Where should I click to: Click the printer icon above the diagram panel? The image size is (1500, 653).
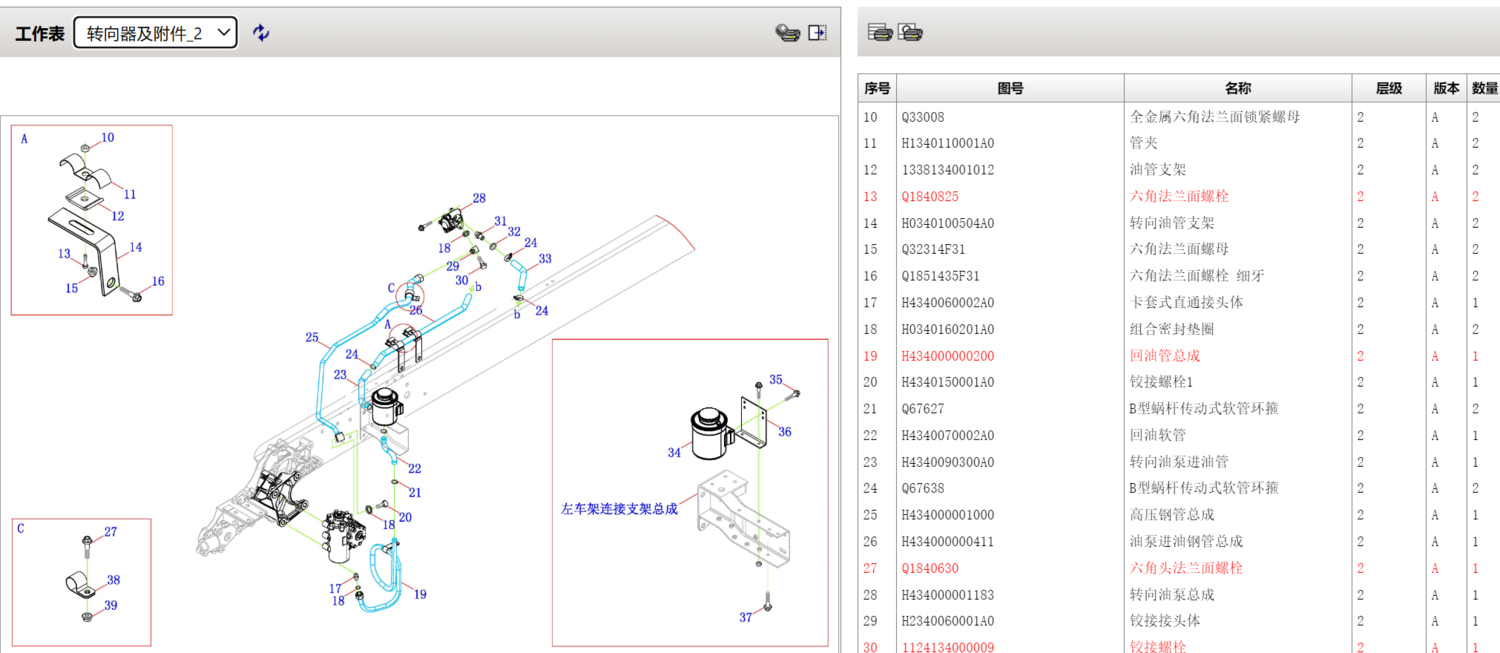pos(789,31)
